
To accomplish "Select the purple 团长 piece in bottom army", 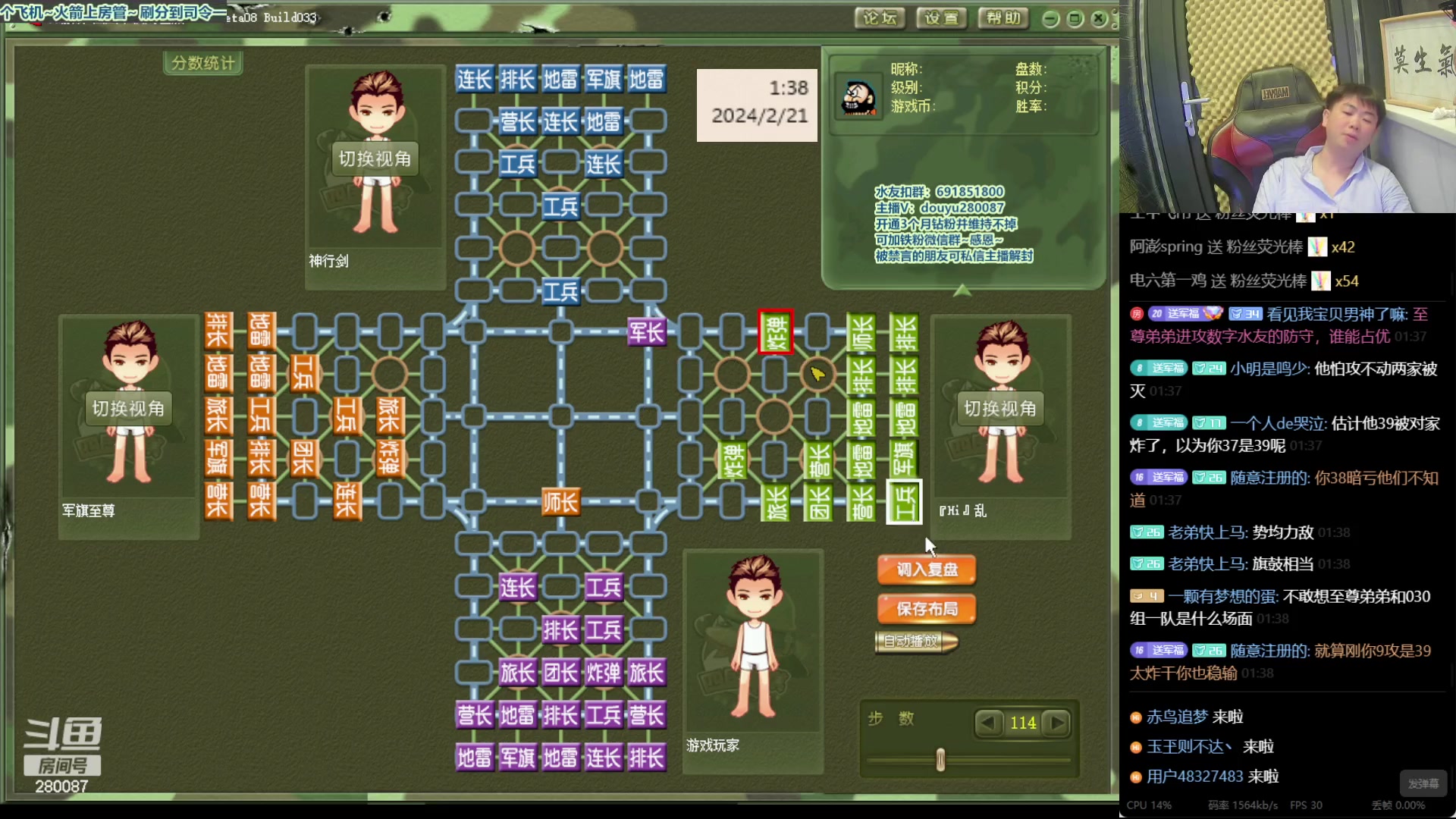I will click(560, 673).
